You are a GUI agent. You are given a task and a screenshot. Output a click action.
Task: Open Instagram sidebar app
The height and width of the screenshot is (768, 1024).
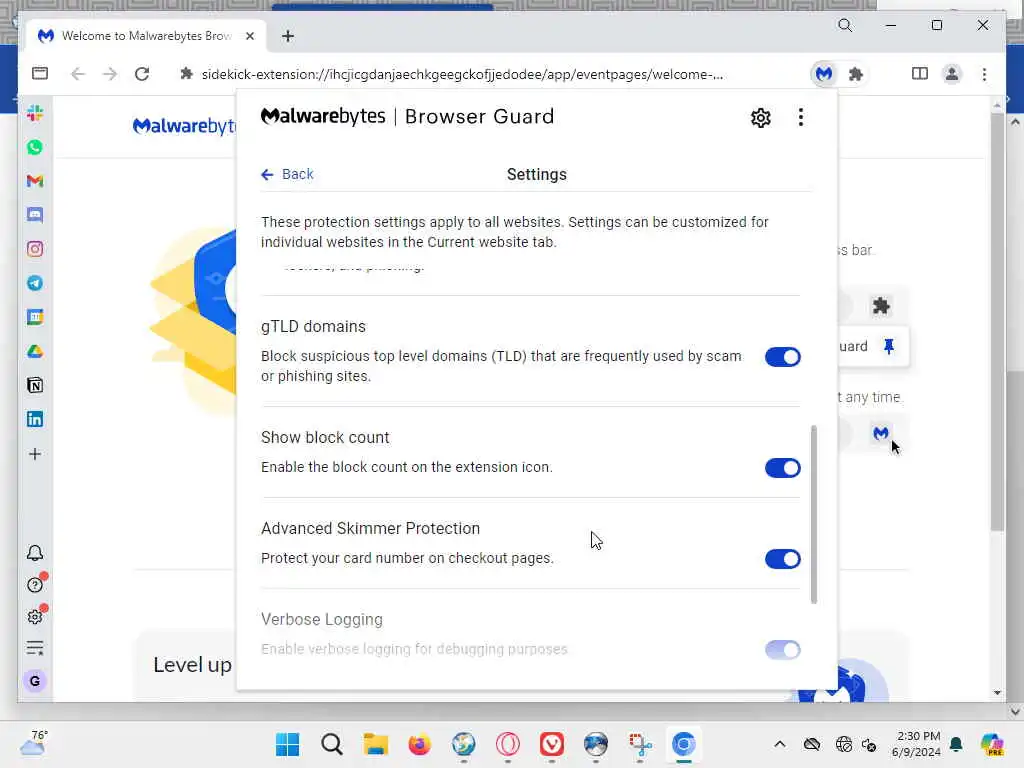[35, 249]
